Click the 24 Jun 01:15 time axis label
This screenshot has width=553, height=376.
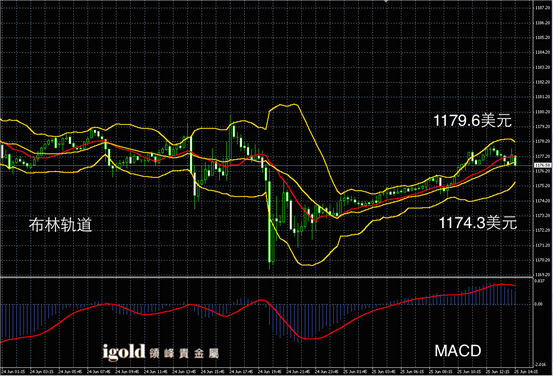12,372
